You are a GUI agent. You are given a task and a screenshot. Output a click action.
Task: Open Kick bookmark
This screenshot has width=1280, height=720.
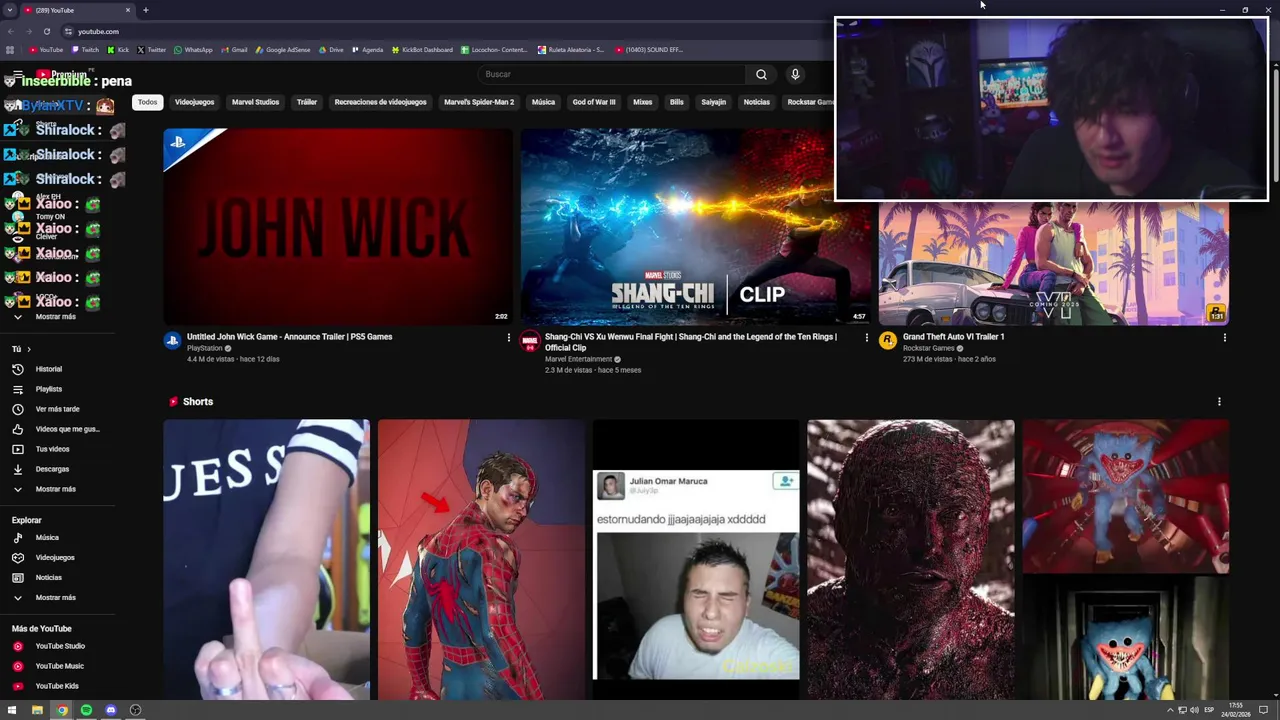click(119, 49)
